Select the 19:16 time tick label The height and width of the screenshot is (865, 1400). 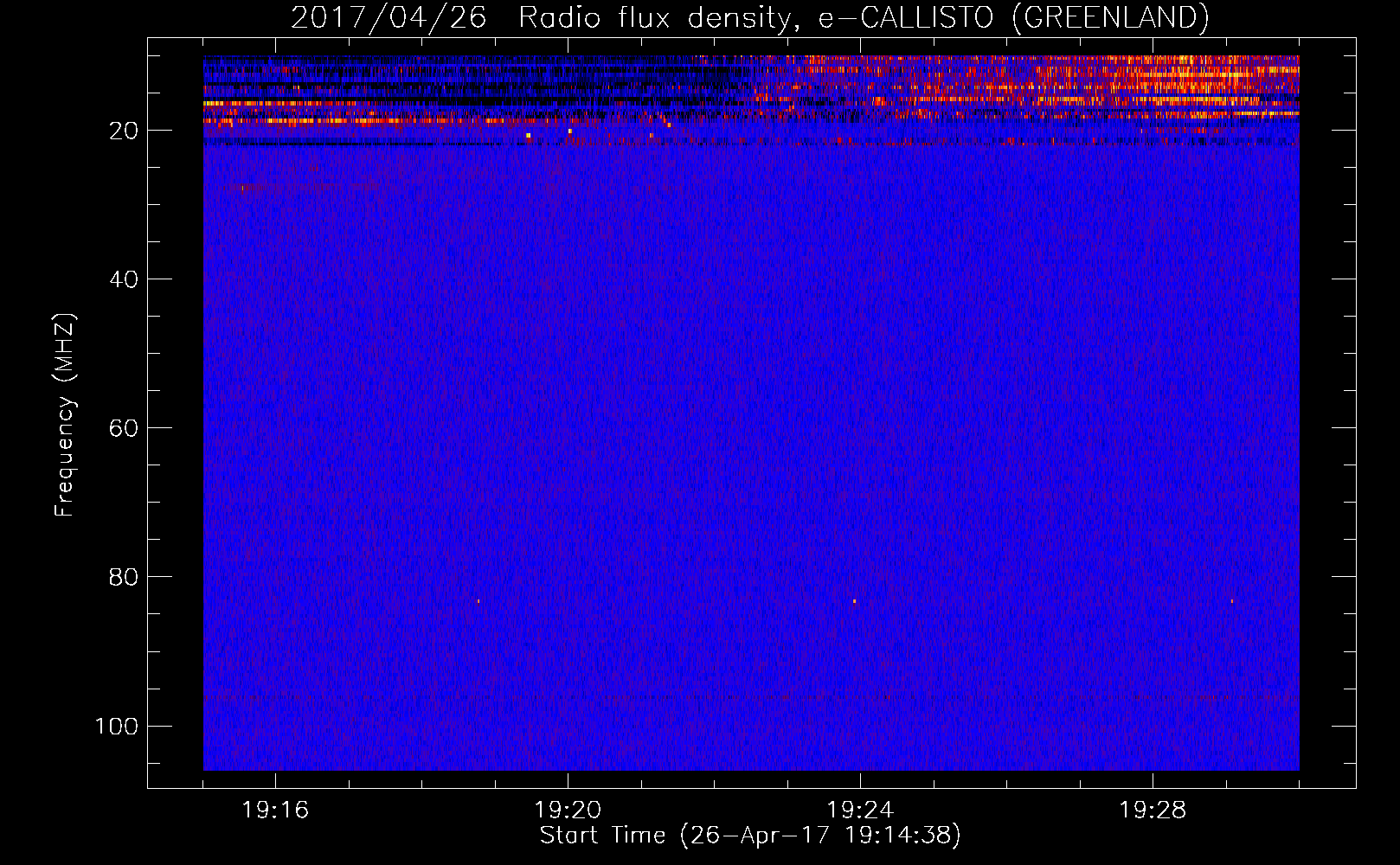coord(275,811)
